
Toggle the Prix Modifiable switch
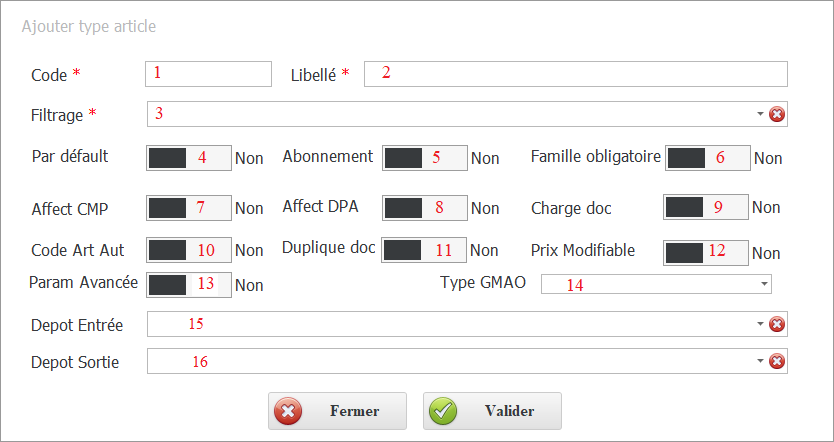pyautogui.click(x=706, y=251)
